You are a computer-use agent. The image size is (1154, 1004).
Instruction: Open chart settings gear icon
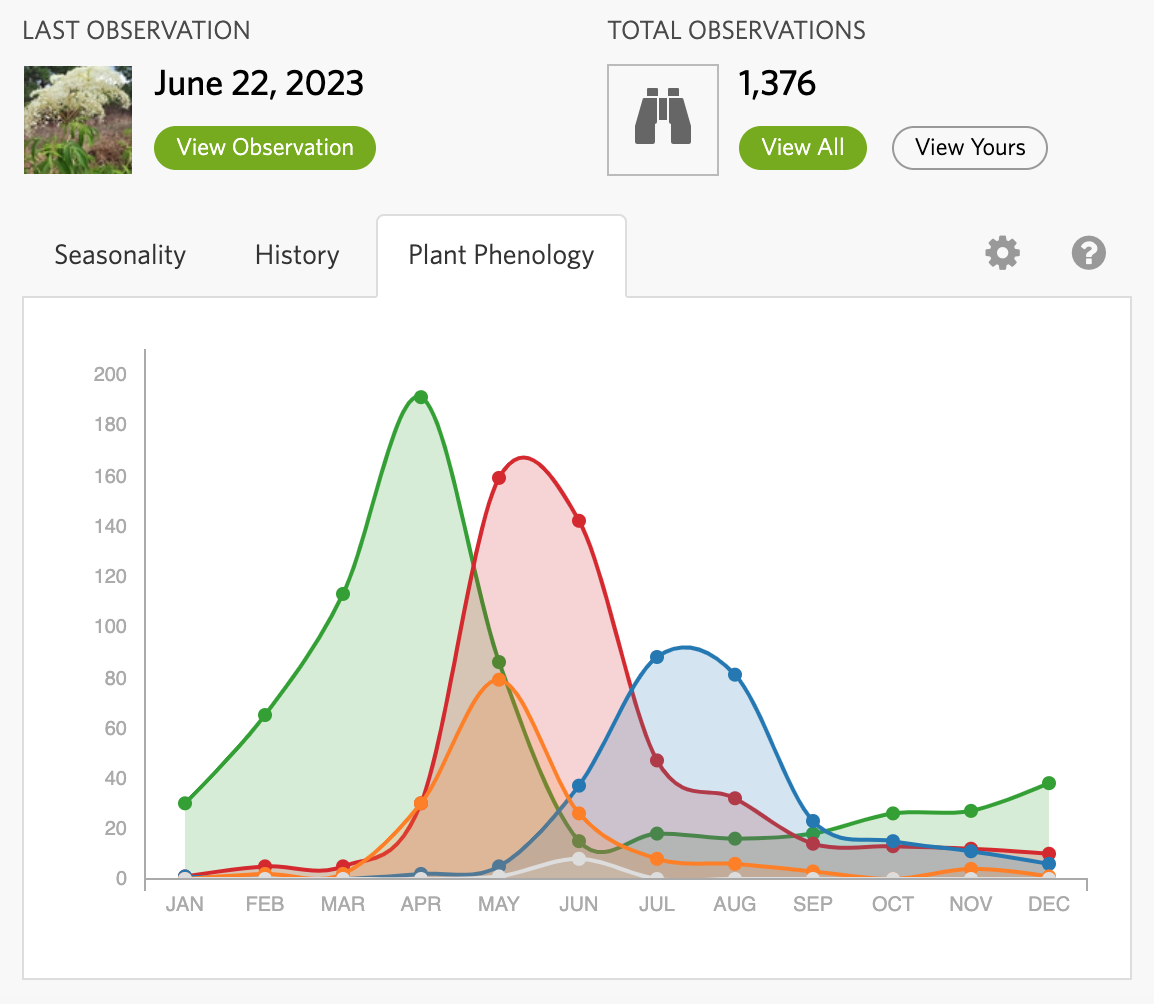1002,254
